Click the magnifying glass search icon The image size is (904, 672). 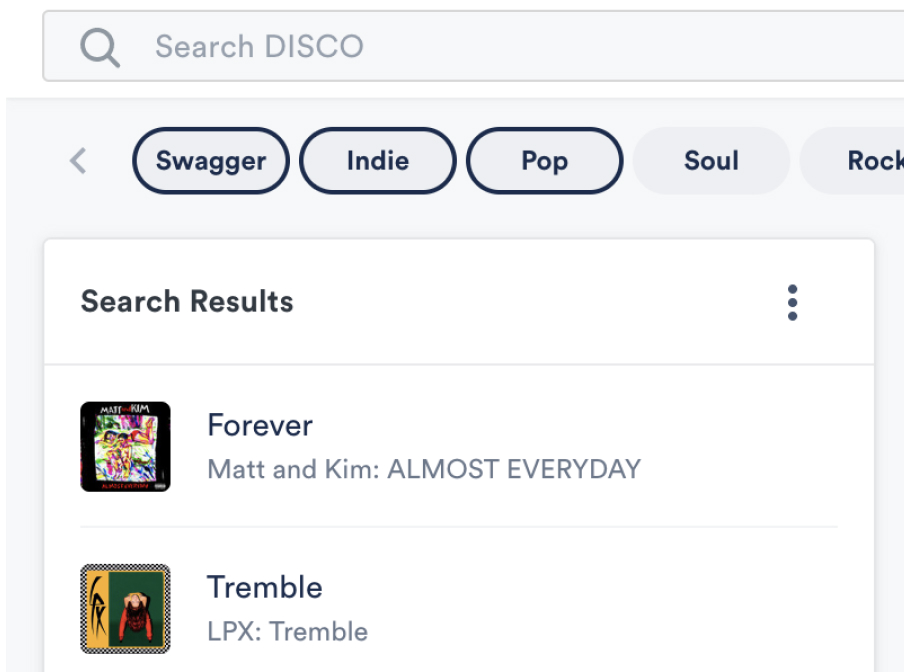pos(100,48)
